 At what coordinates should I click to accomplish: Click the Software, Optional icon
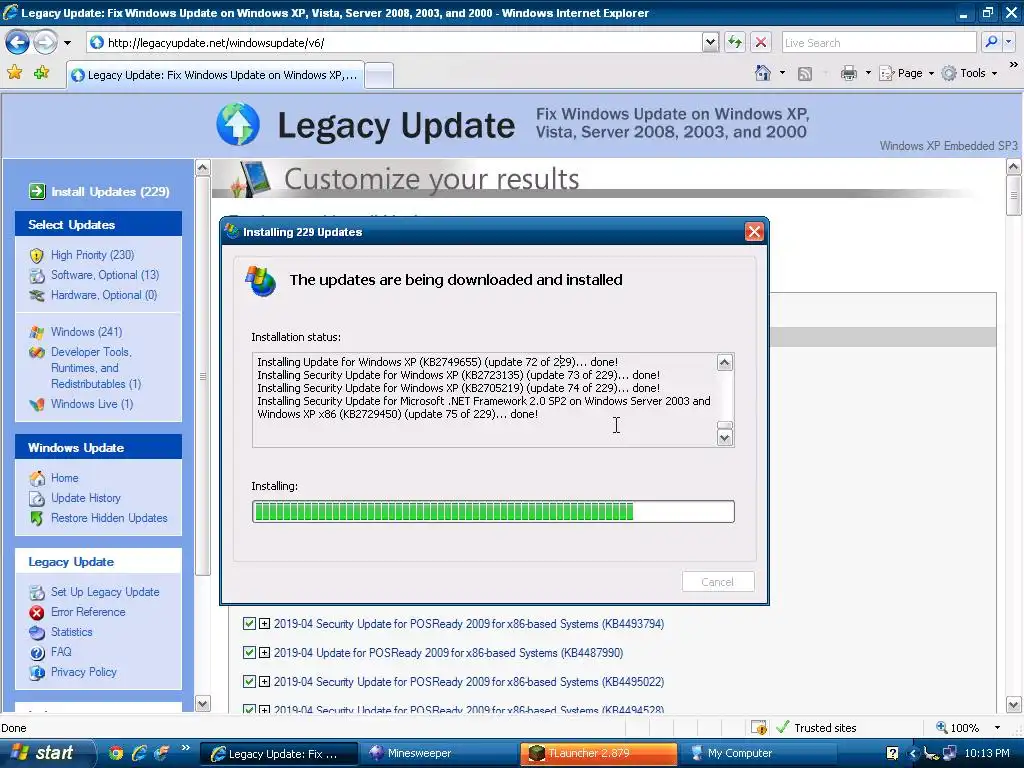pos(37,276)
